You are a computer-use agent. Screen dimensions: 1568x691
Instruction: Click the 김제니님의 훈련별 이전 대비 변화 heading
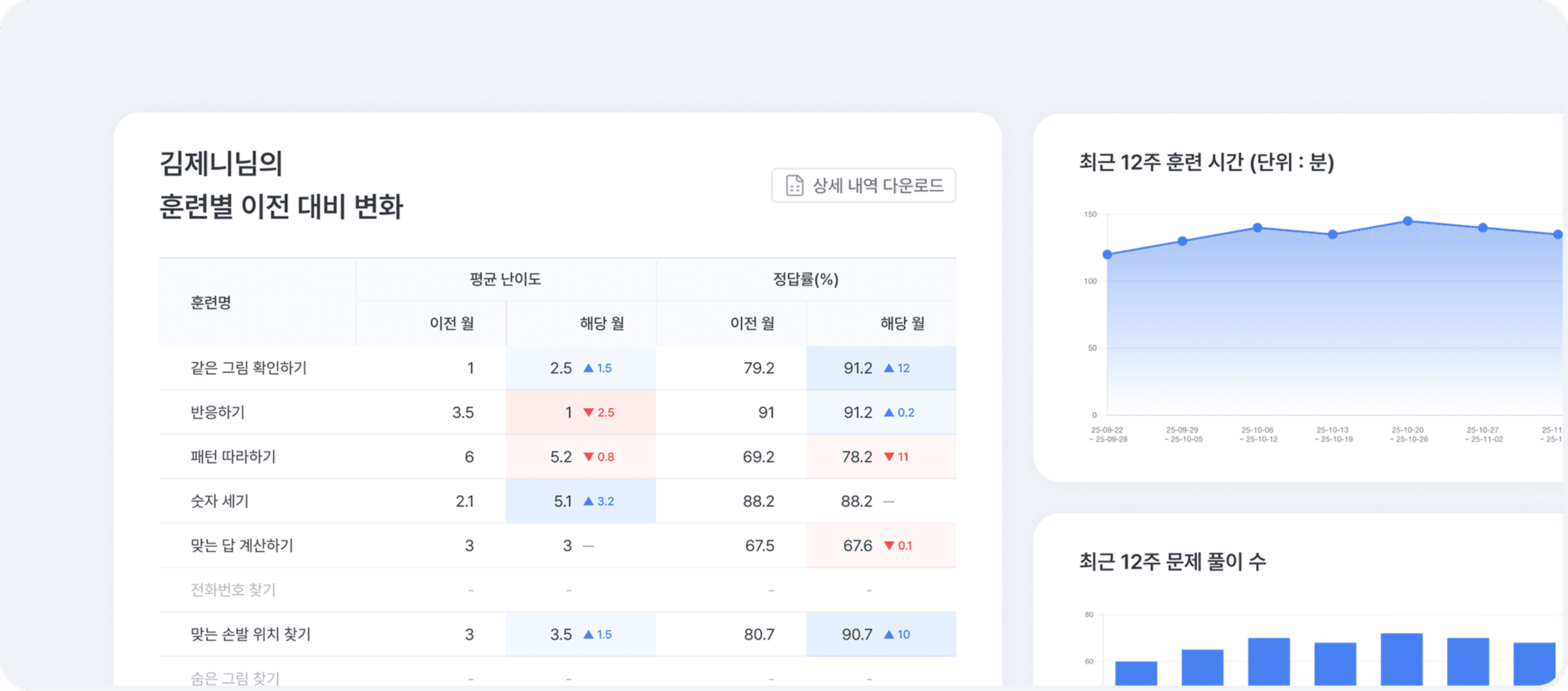click(281, 185)
